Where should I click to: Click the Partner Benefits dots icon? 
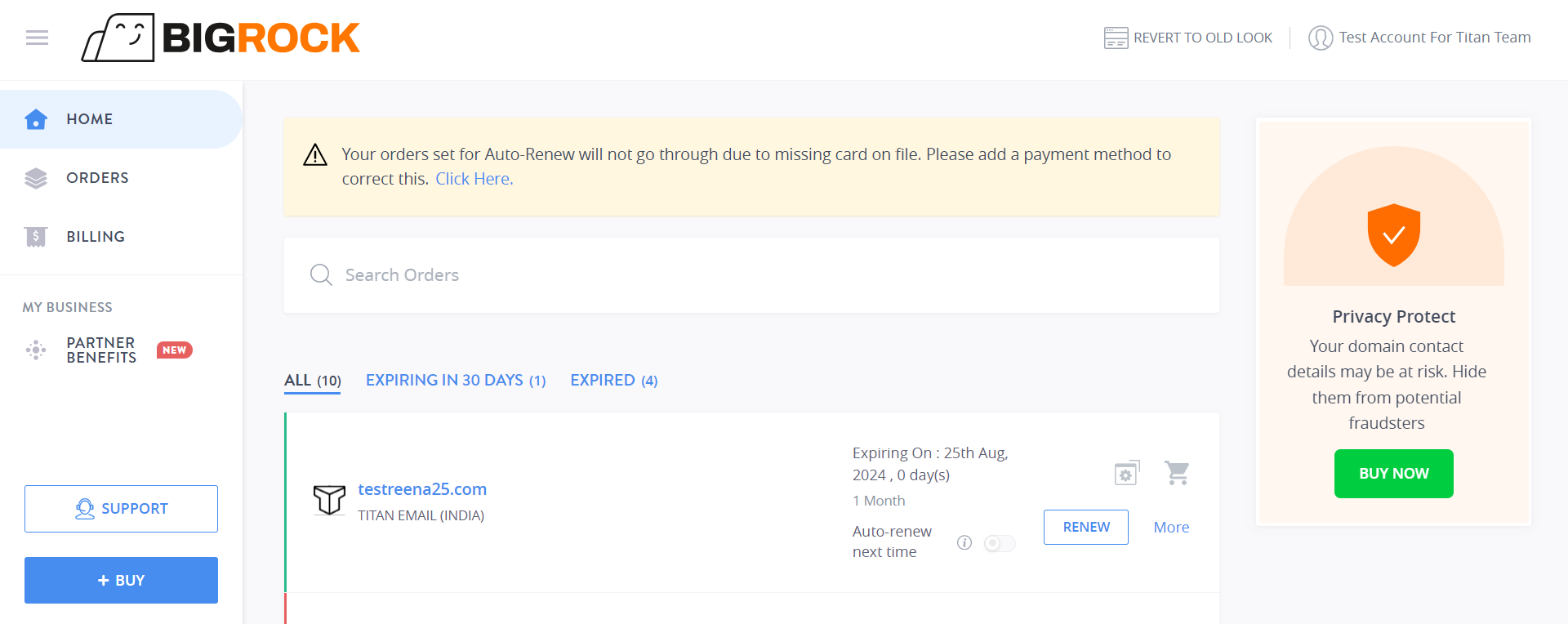(36, 350)
